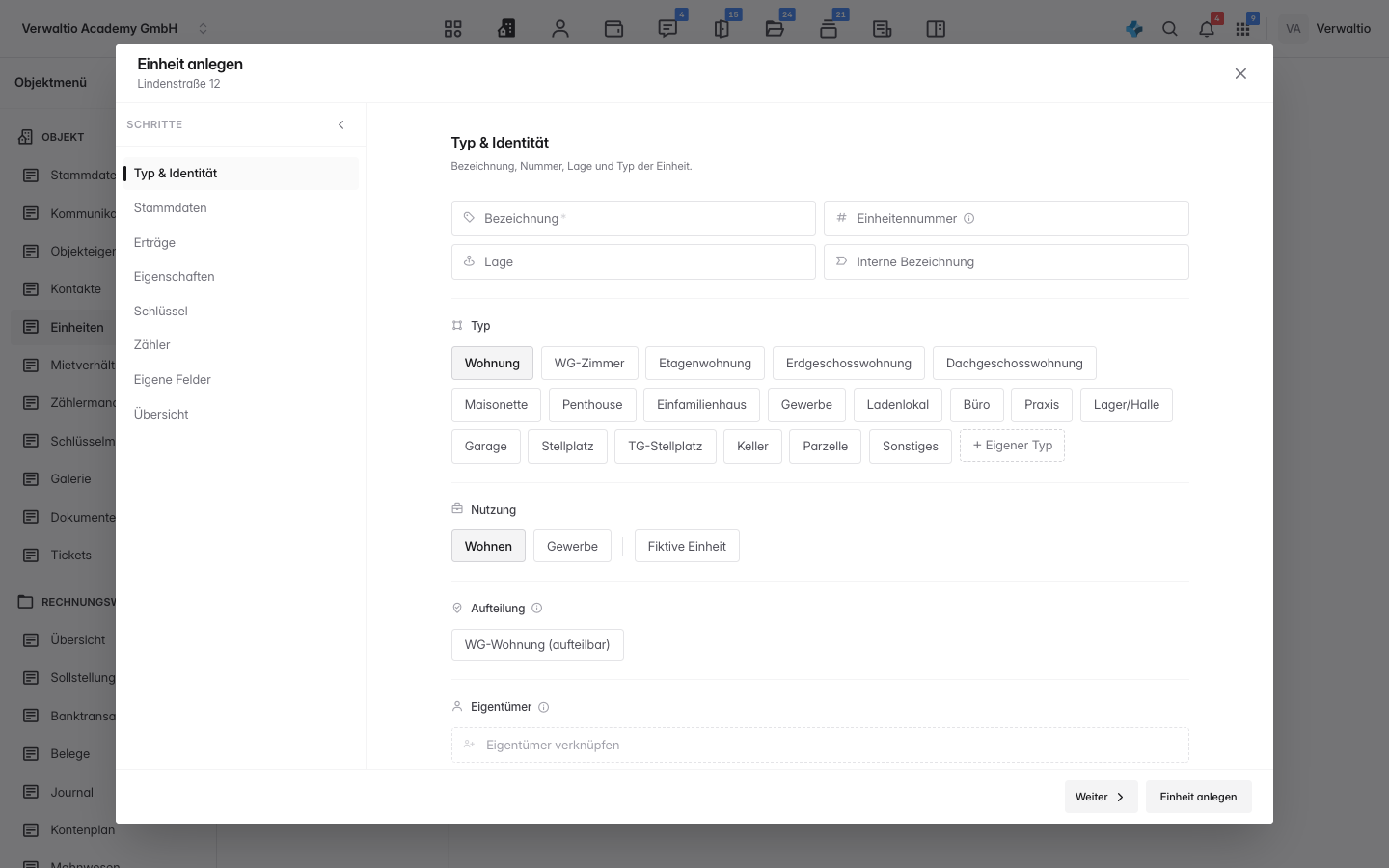This screenshot has width=1389, height=868.
Task: Click the info icon next to Aufteilung
Action: 537,609
